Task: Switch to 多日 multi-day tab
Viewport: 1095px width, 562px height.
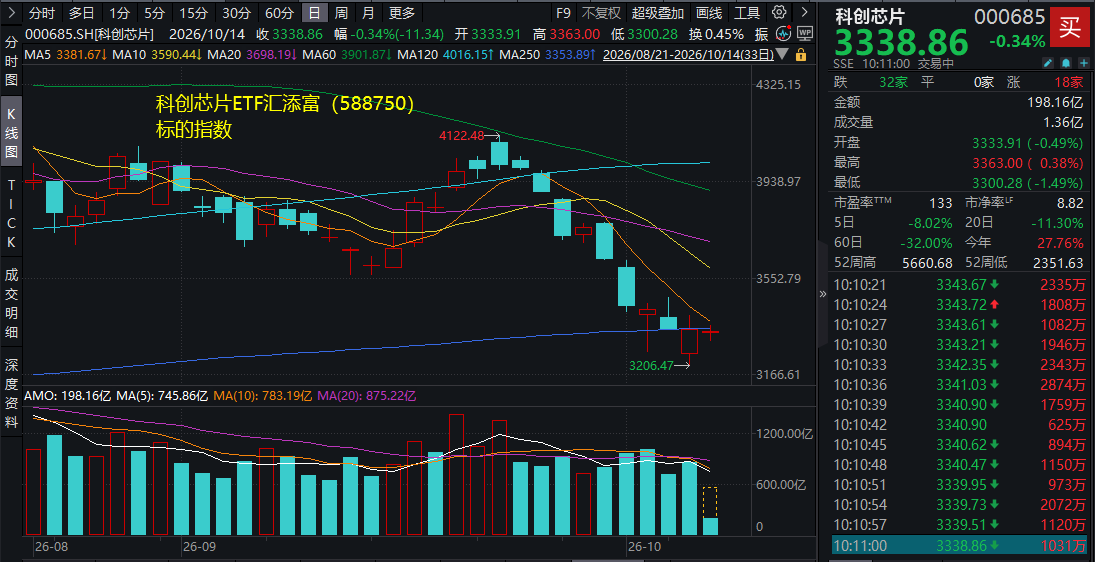Action: coord(82,13)
